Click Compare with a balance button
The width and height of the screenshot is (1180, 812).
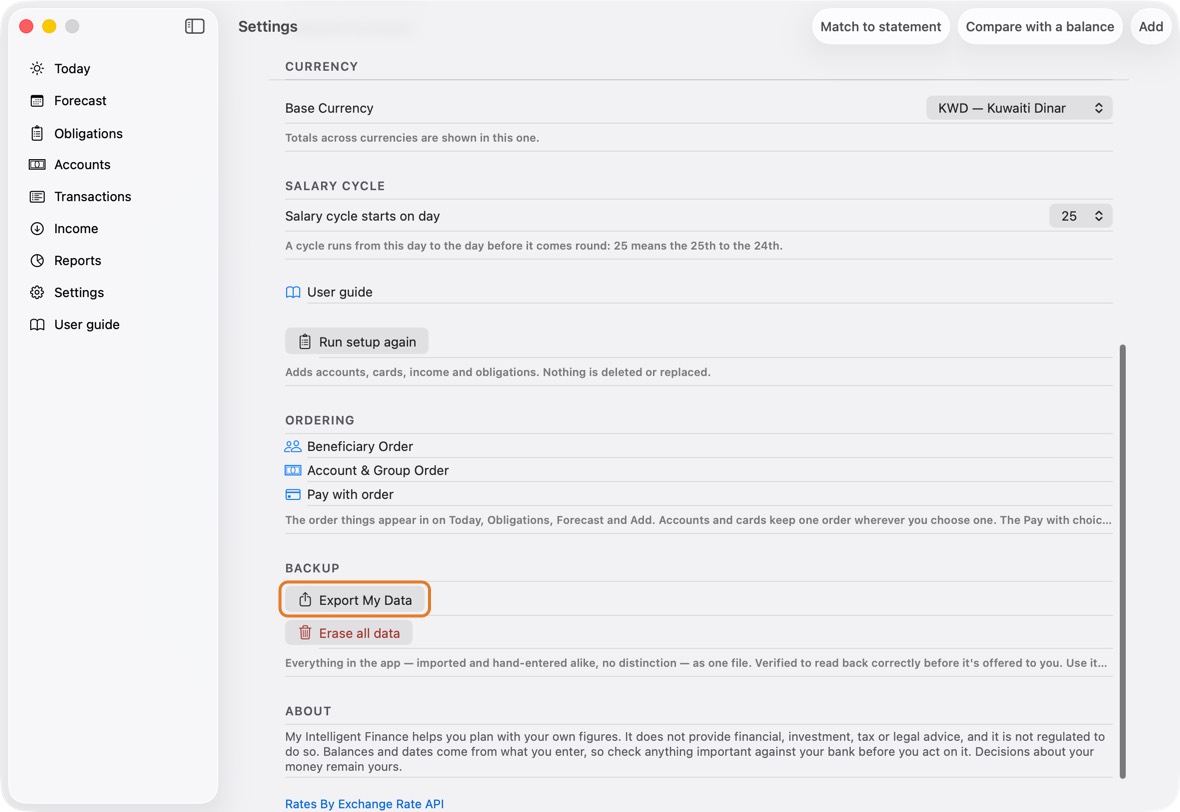(1040, 26)
